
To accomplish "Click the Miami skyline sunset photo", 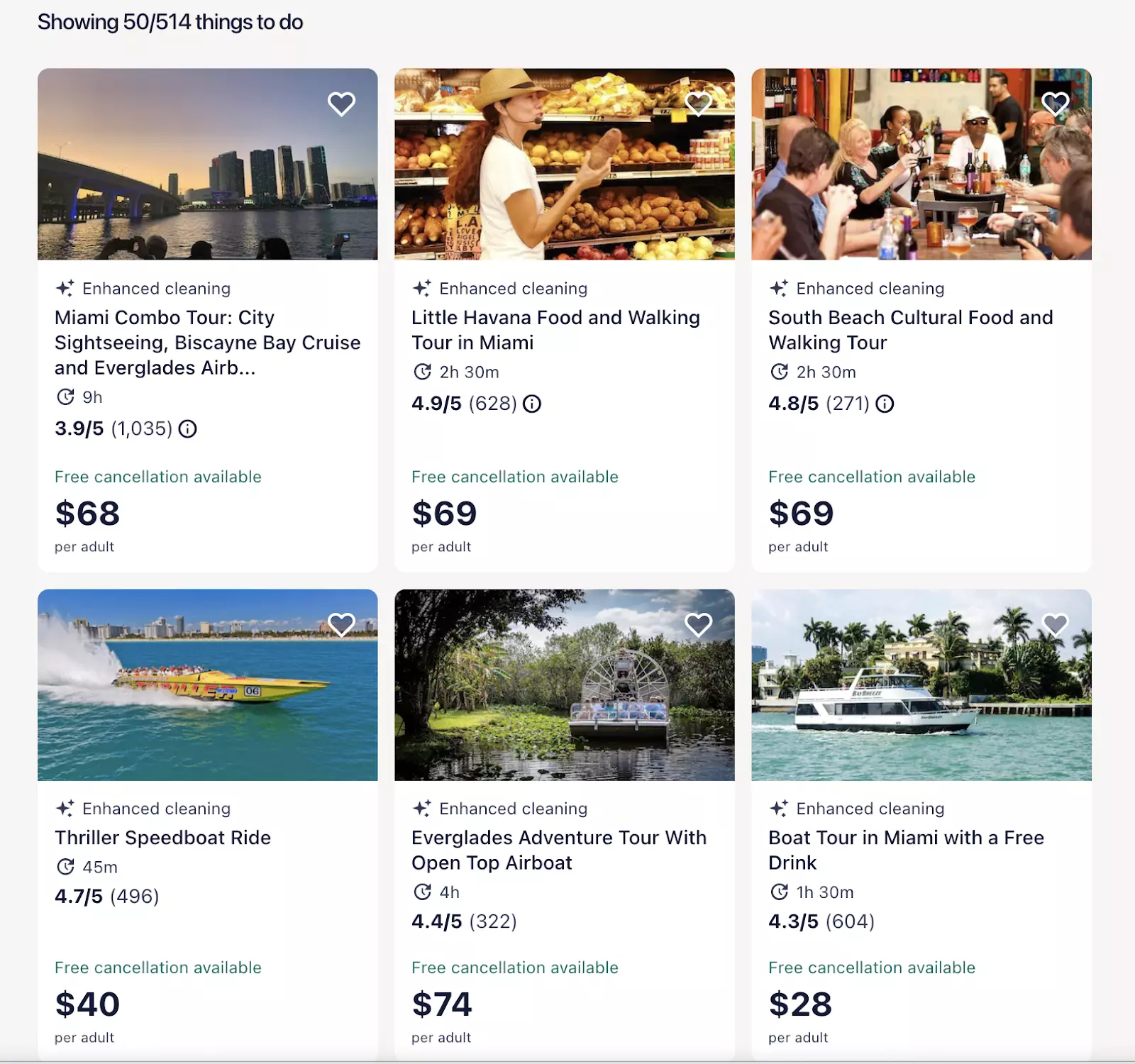I will (x=208, y=164).
